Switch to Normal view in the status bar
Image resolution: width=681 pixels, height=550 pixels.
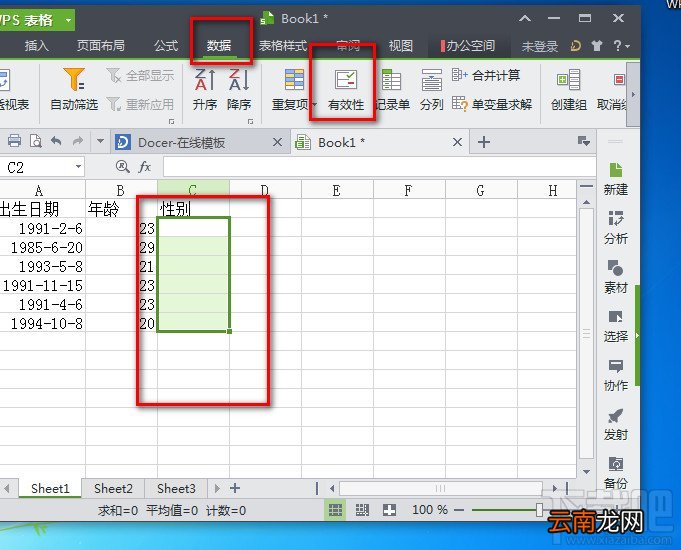(x=335, y=510)
